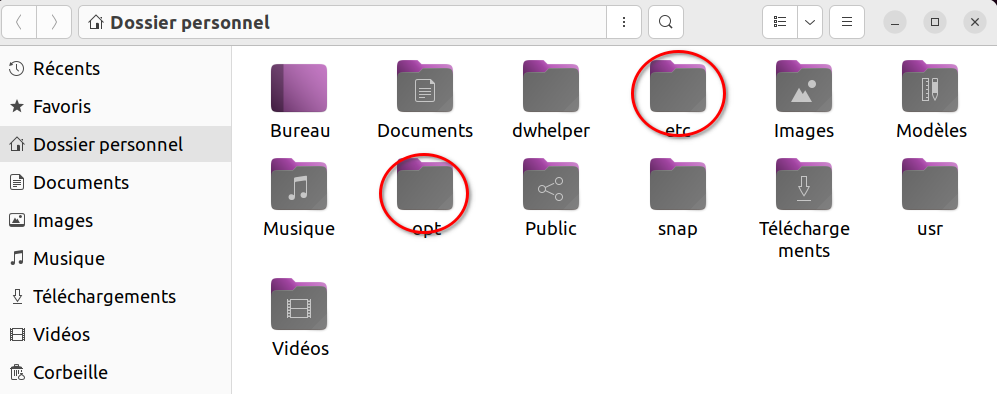Minimize the Files window
This screenshot has height=394, width=997.
pos(895,22)
